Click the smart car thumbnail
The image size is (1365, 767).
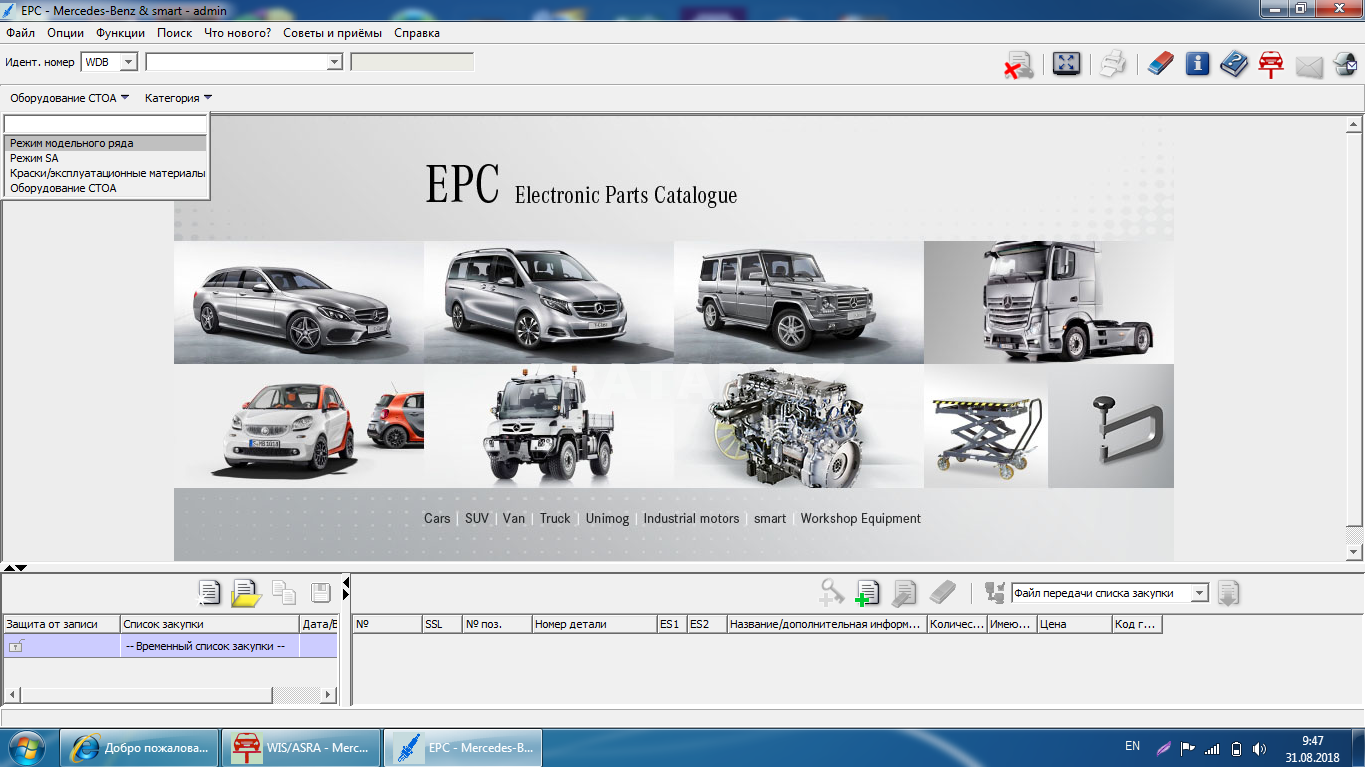click(299, 426)
